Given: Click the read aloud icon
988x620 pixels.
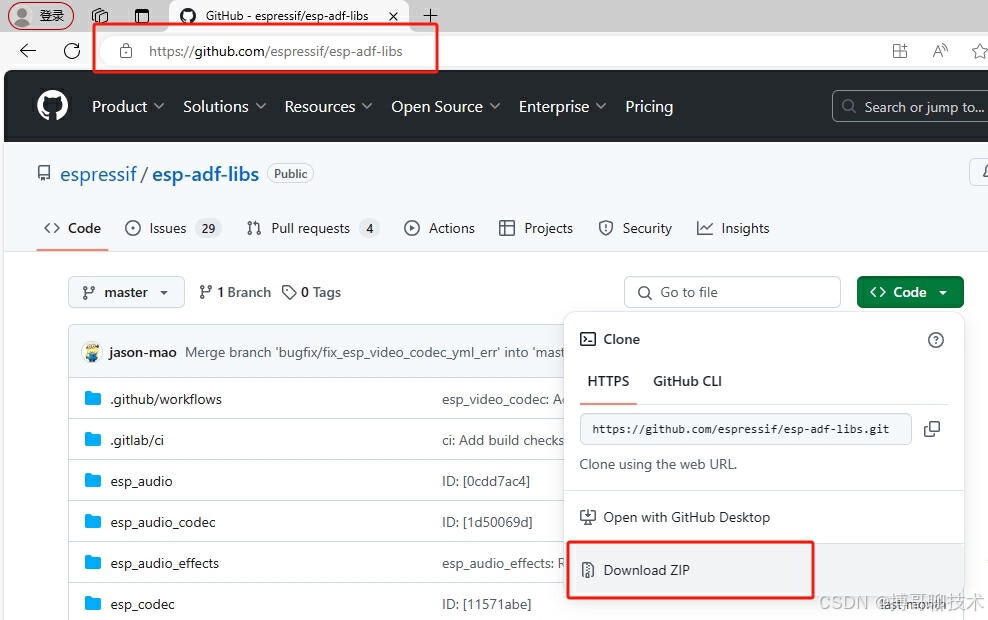Looking at the screenshot, I should point(940,51).
